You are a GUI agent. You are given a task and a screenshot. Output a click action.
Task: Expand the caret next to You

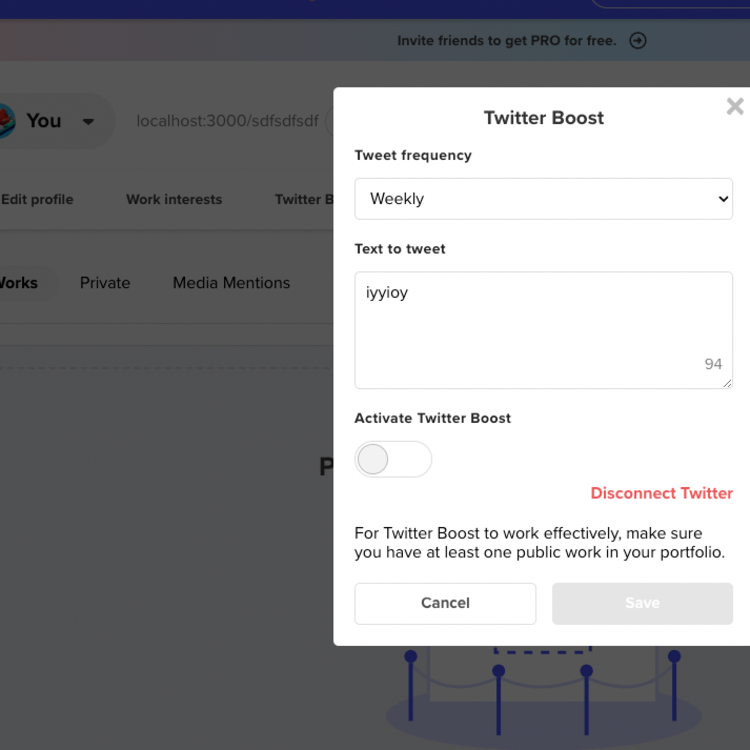point(88,122)
